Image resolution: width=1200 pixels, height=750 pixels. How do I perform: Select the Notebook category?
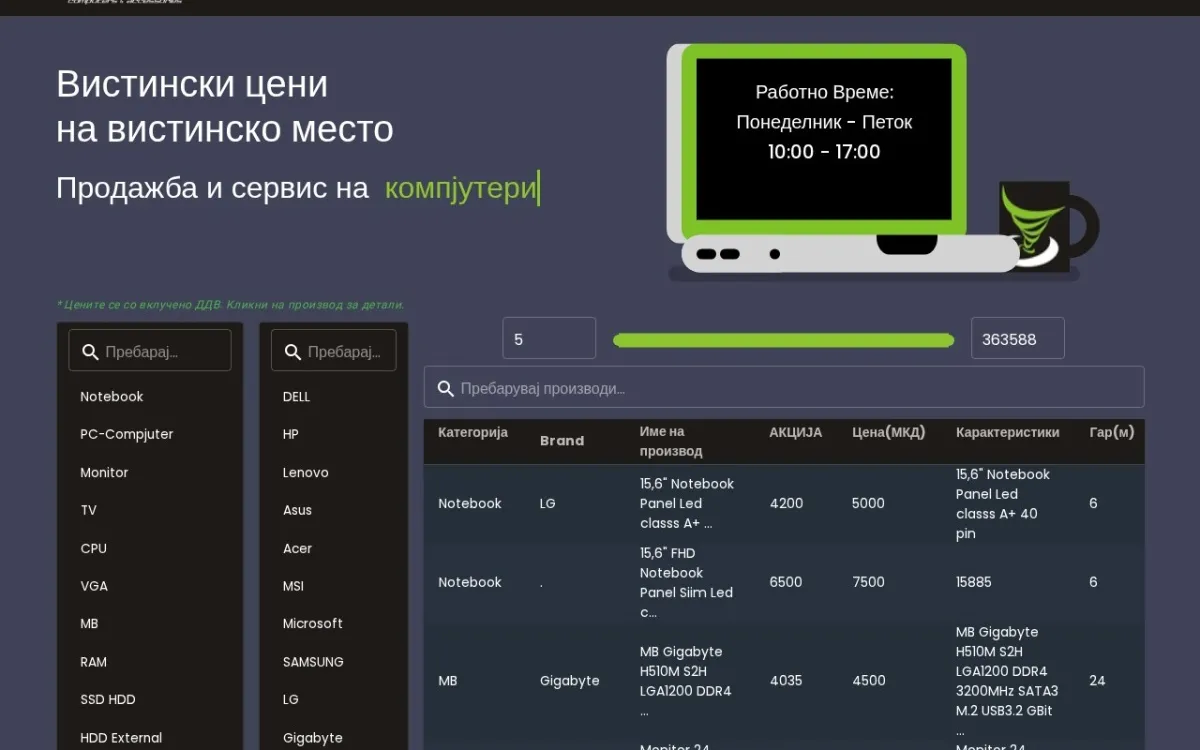click(112, 396)
